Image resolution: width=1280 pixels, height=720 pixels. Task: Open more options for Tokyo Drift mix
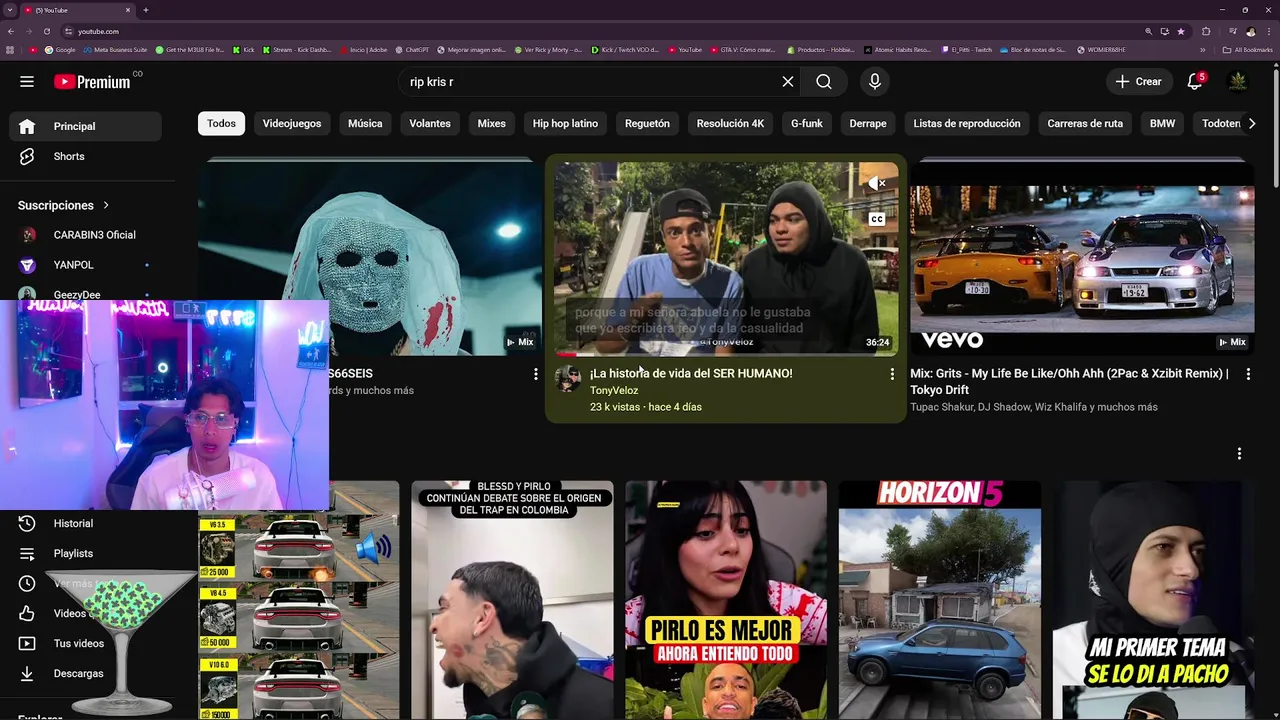click(x=1248, y=374)
